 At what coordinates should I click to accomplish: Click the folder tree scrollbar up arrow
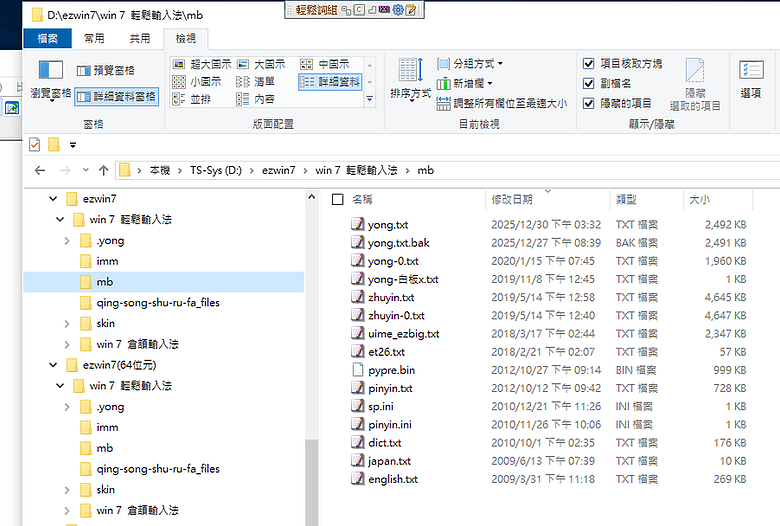(x=312, y=197)
